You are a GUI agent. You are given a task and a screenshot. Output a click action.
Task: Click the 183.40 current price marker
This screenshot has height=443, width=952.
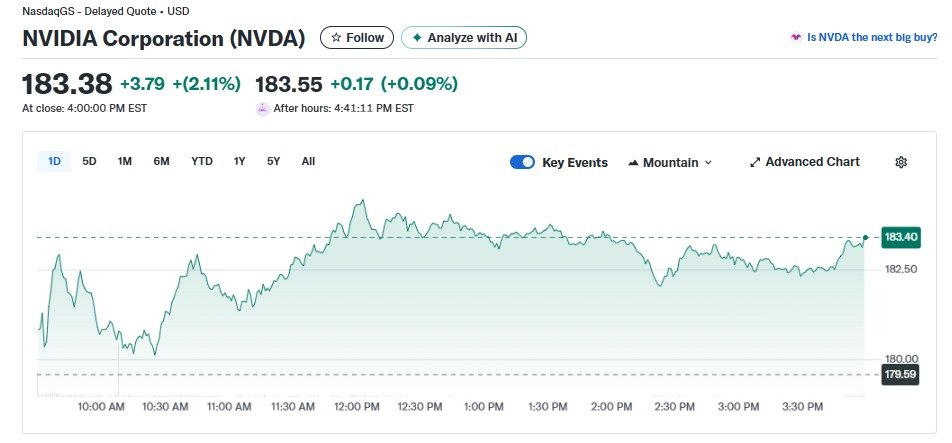[900, 237]
